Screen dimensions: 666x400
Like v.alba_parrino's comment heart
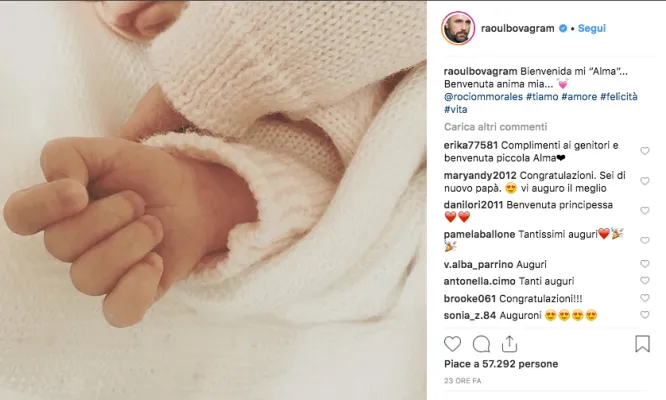pyautogui.click(x=645, y=264)
